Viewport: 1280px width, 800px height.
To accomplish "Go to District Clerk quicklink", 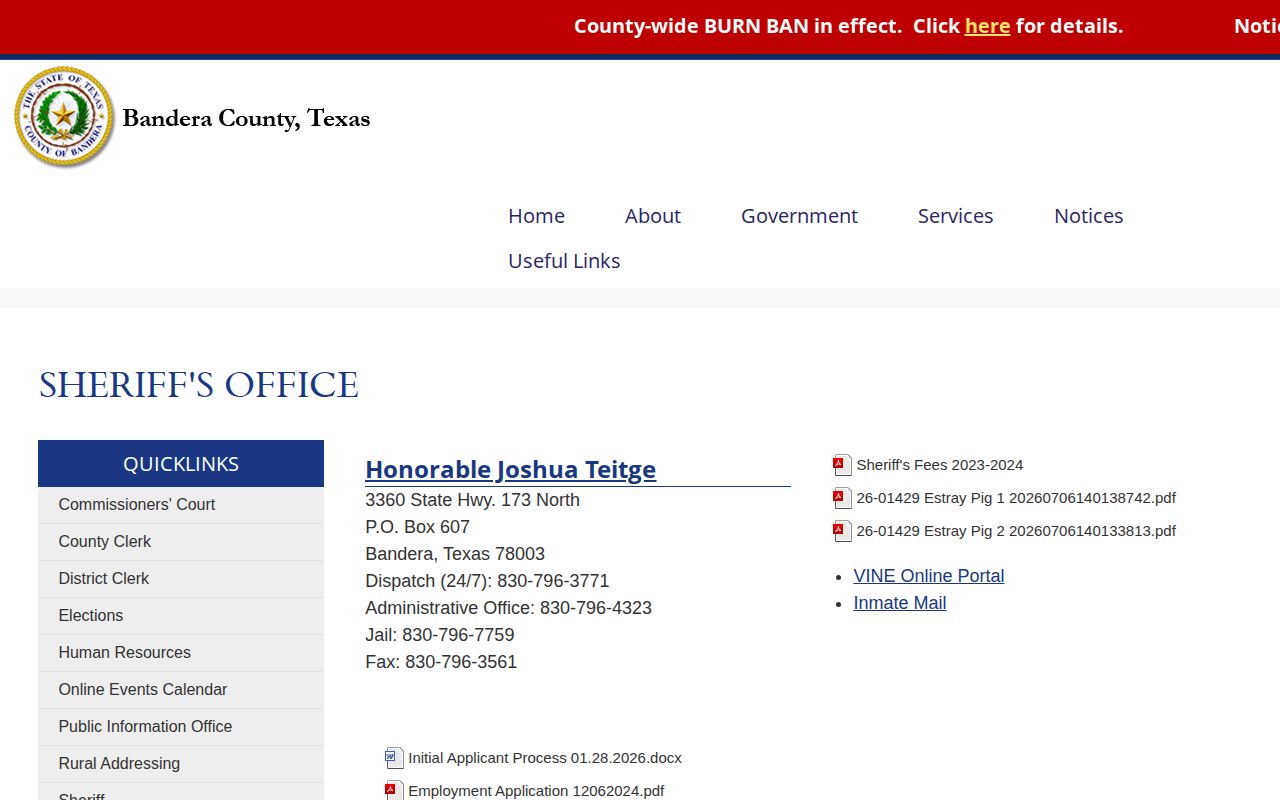I will point(181,579).
